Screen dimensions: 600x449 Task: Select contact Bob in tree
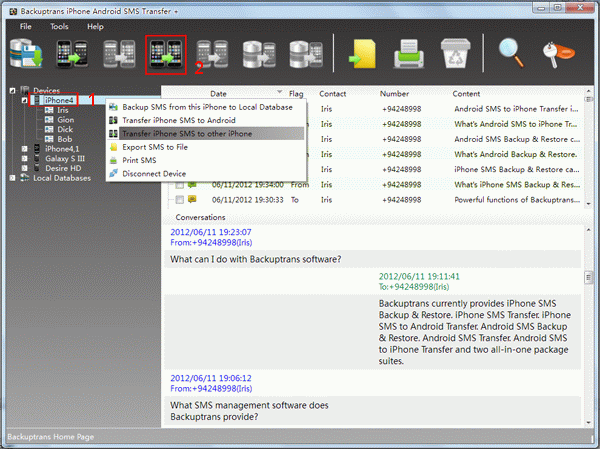(x=65, y=139)
